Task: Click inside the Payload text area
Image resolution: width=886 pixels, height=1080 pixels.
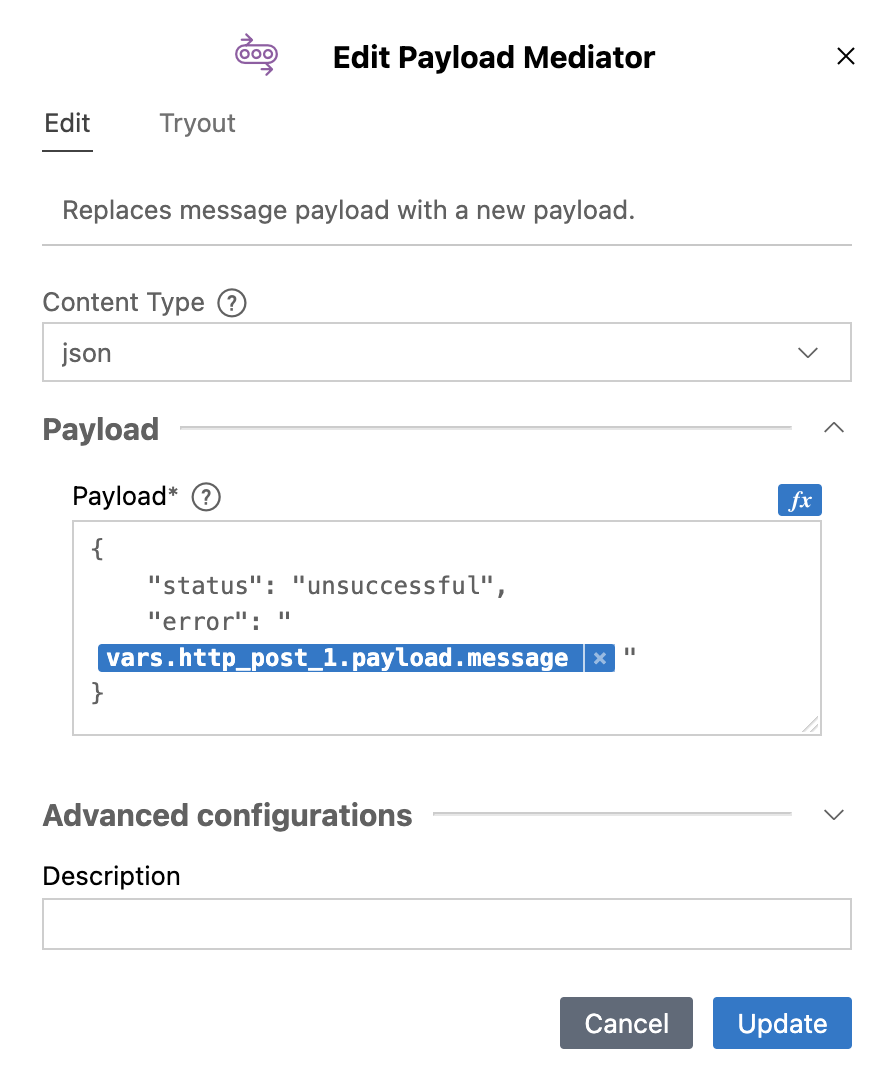Action: pyautogui.click(x=446, y=628)
